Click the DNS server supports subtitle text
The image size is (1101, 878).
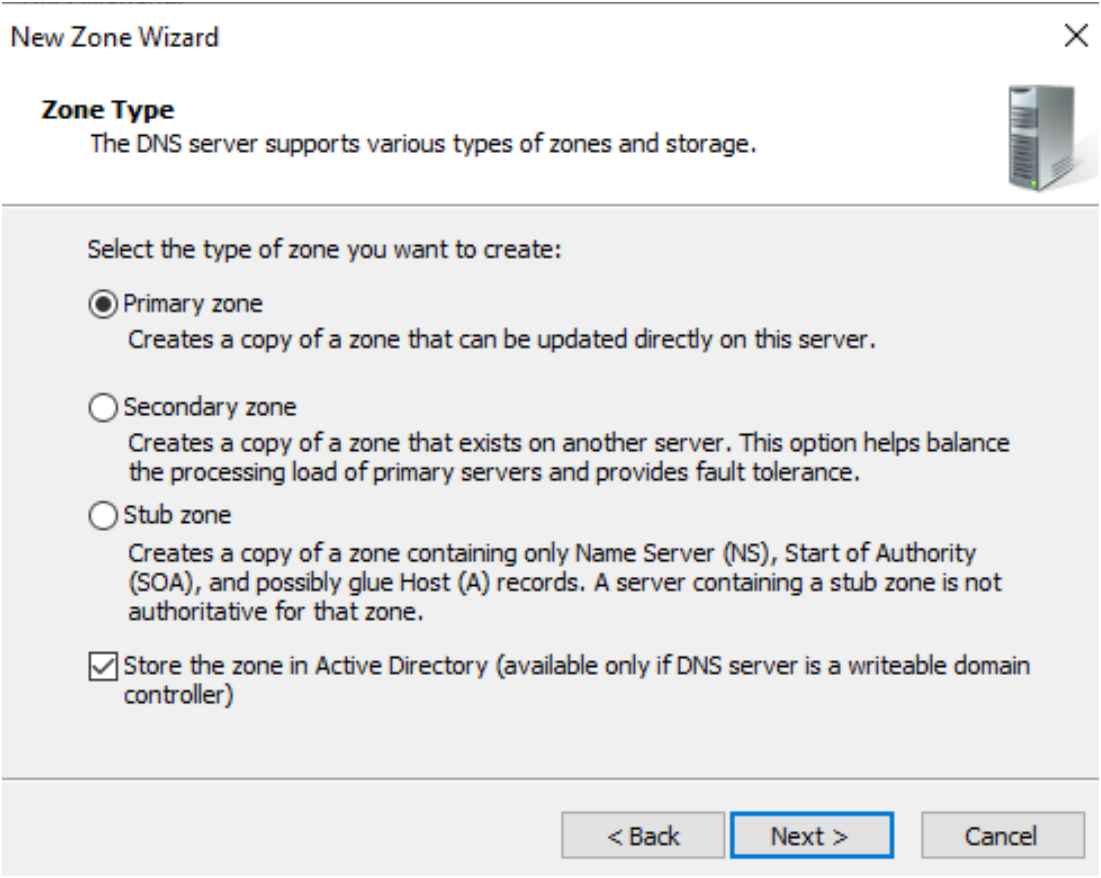(x=422, y=144)
